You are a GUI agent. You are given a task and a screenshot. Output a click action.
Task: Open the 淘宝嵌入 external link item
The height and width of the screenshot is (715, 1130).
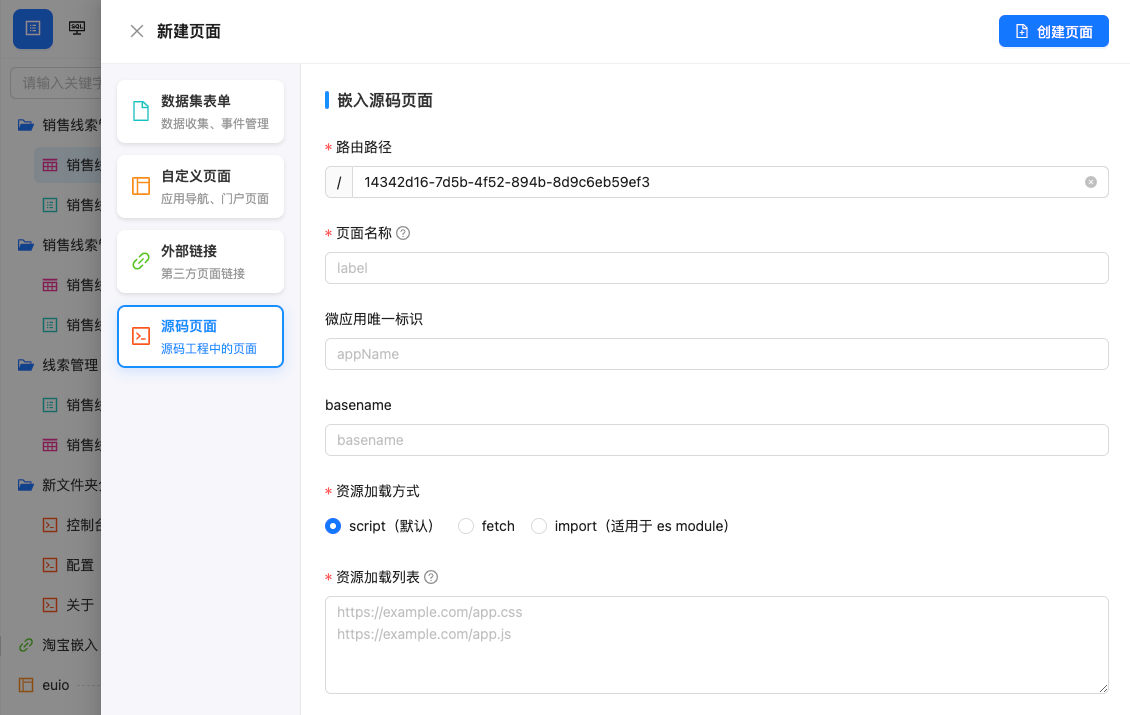tap(59, 645)
